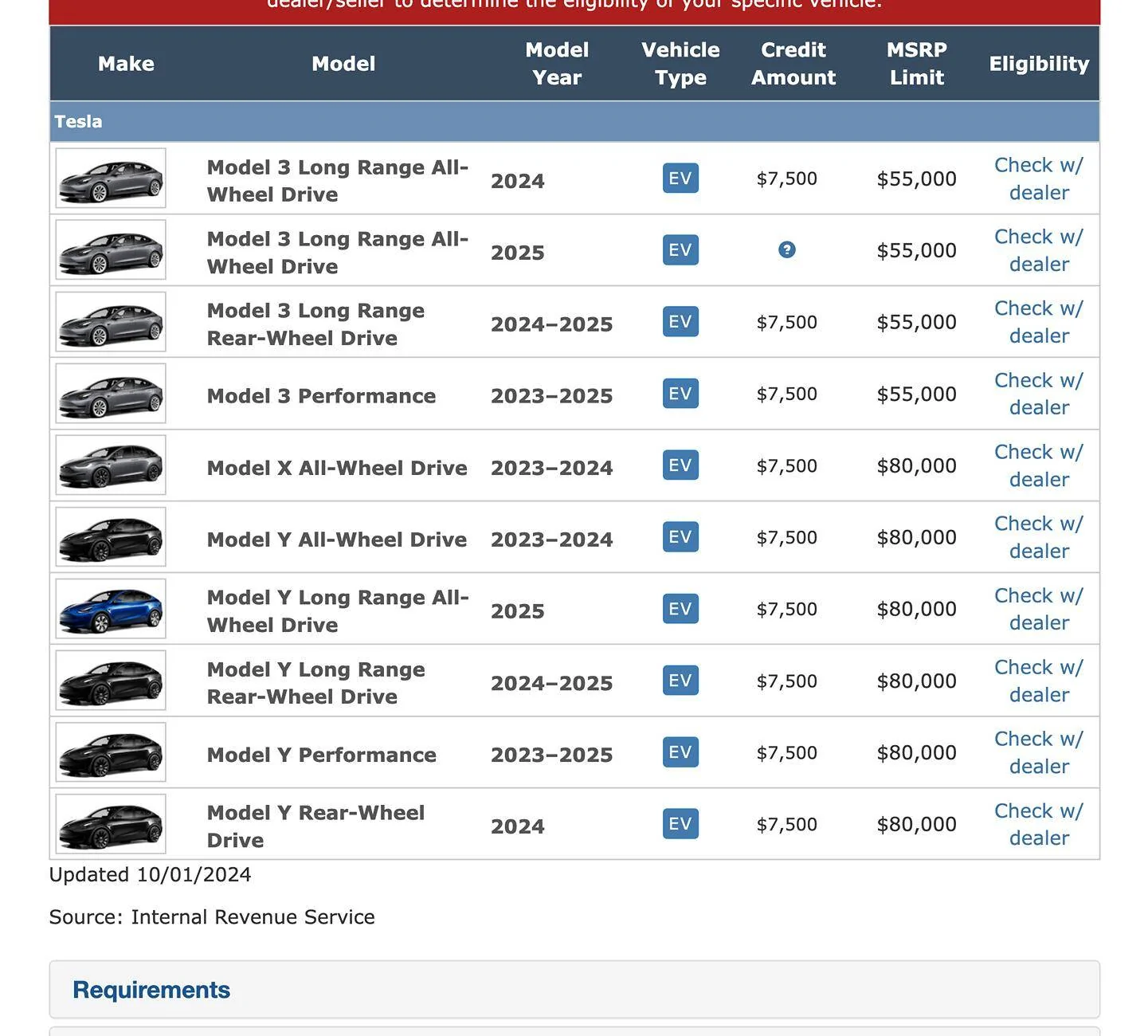Click 'Check w/ dealer' for Model Y Rear-Wheel Drive

pyautogui.click(x=1039, y=824)
